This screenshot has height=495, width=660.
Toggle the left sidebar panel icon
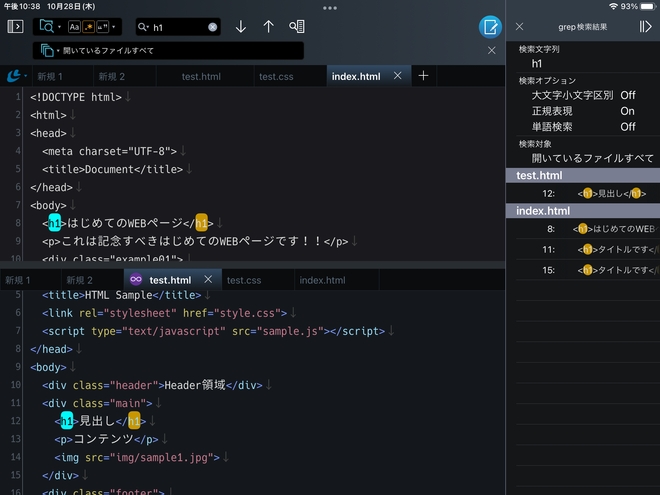coord(15,27)
